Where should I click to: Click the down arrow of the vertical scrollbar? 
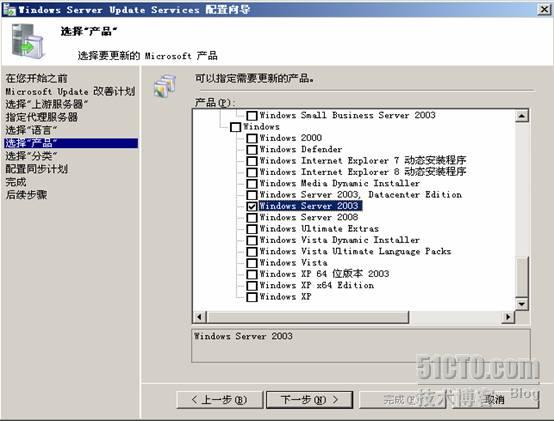point(522,304)
